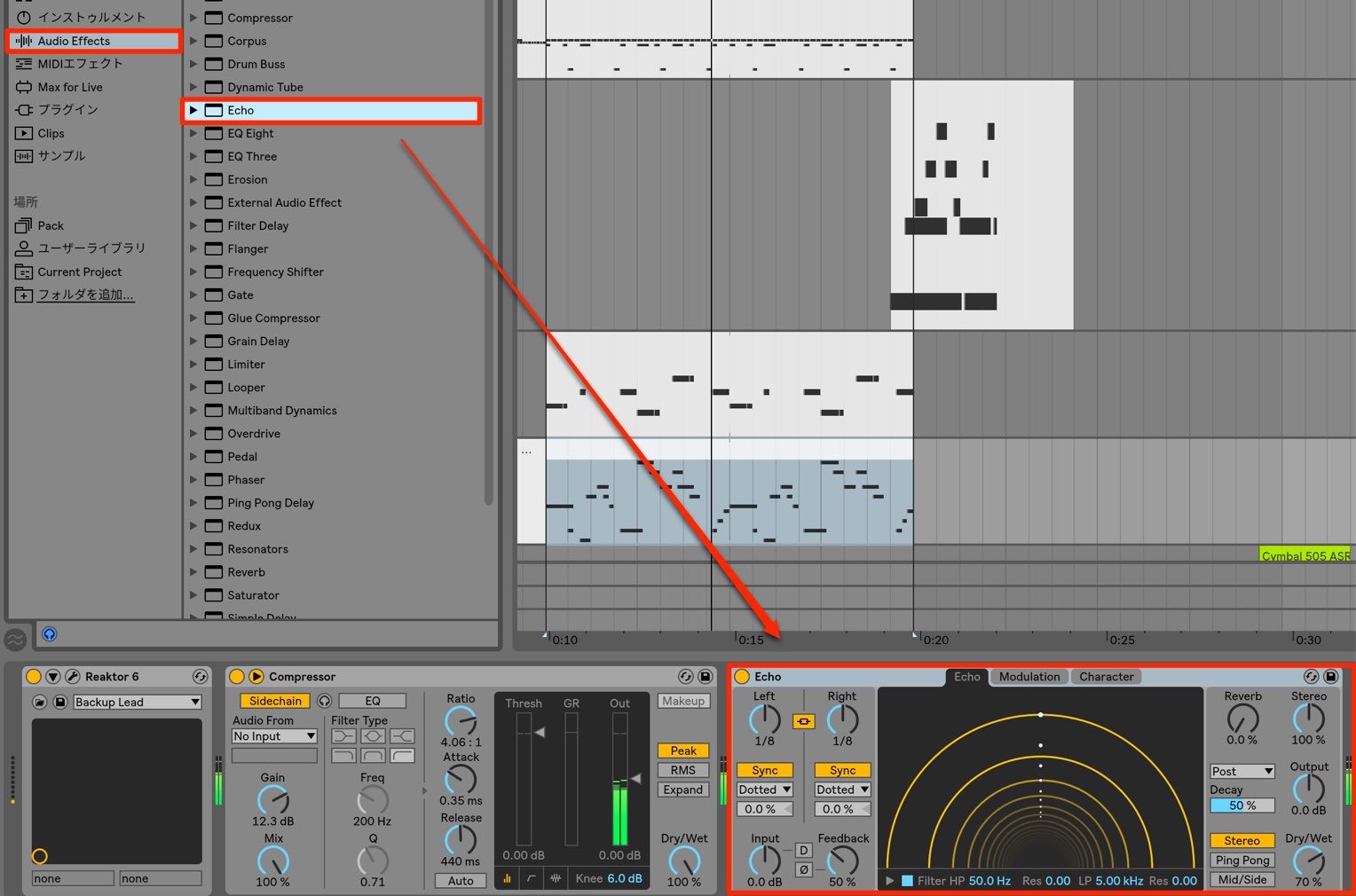
Task: Click the RMS mode button in Compressor
Action: pos(683,770)
